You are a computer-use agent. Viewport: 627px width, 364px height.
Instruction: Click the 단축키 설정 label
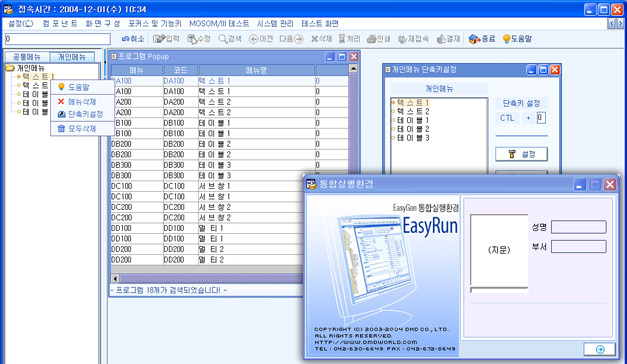pyautogui.click(x=521, y=103)
